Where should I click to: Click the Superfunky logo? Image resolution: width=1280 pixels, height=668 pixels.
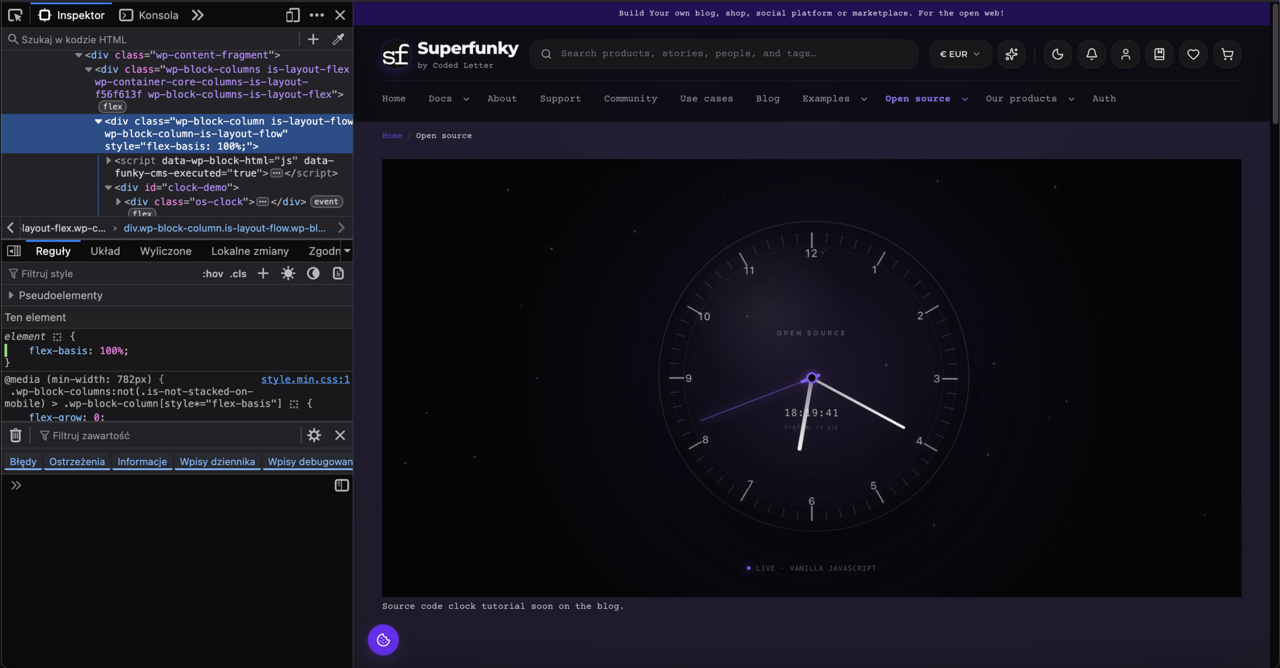450,54
